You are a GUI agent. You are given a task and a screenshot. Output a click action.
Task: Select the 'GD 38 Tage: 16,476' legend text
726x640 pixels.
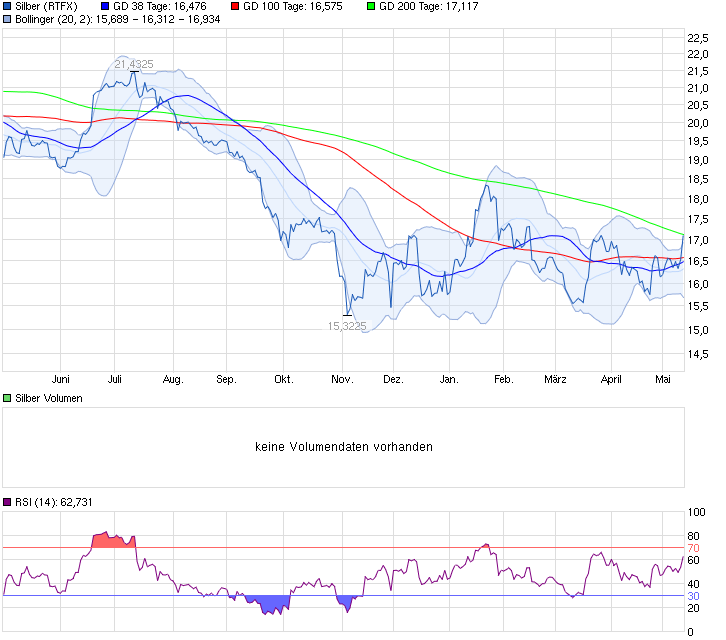160,6
